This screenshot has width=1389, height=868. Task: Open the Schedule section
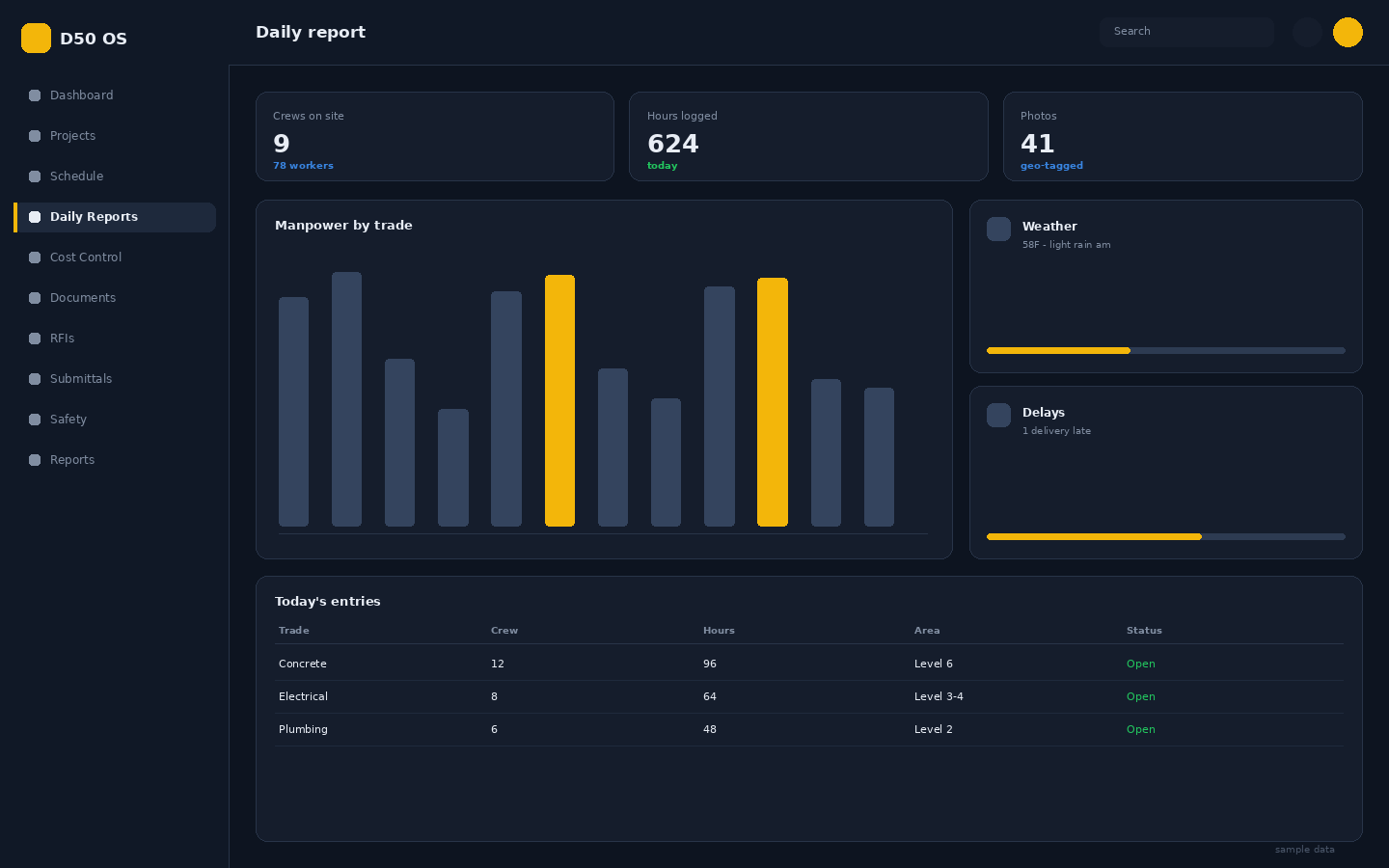[x=115, y=176]
